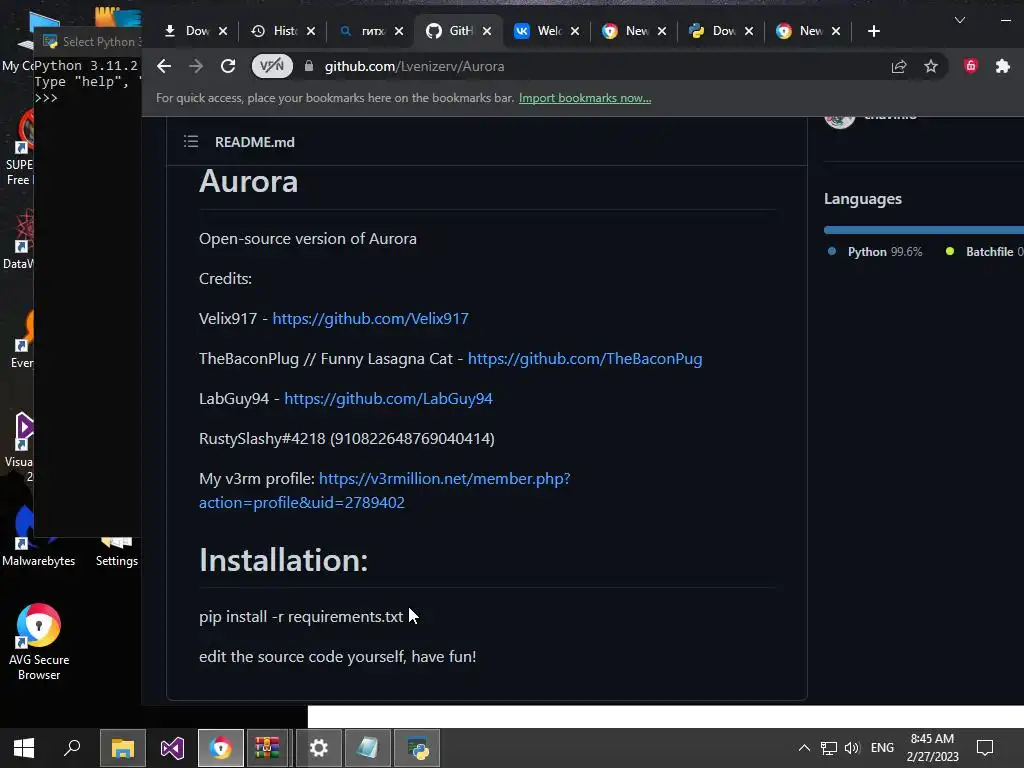Click the pip install -r requirements.txt text
The width and height of the screenshot is (1024, 768).
click(301, 616)
